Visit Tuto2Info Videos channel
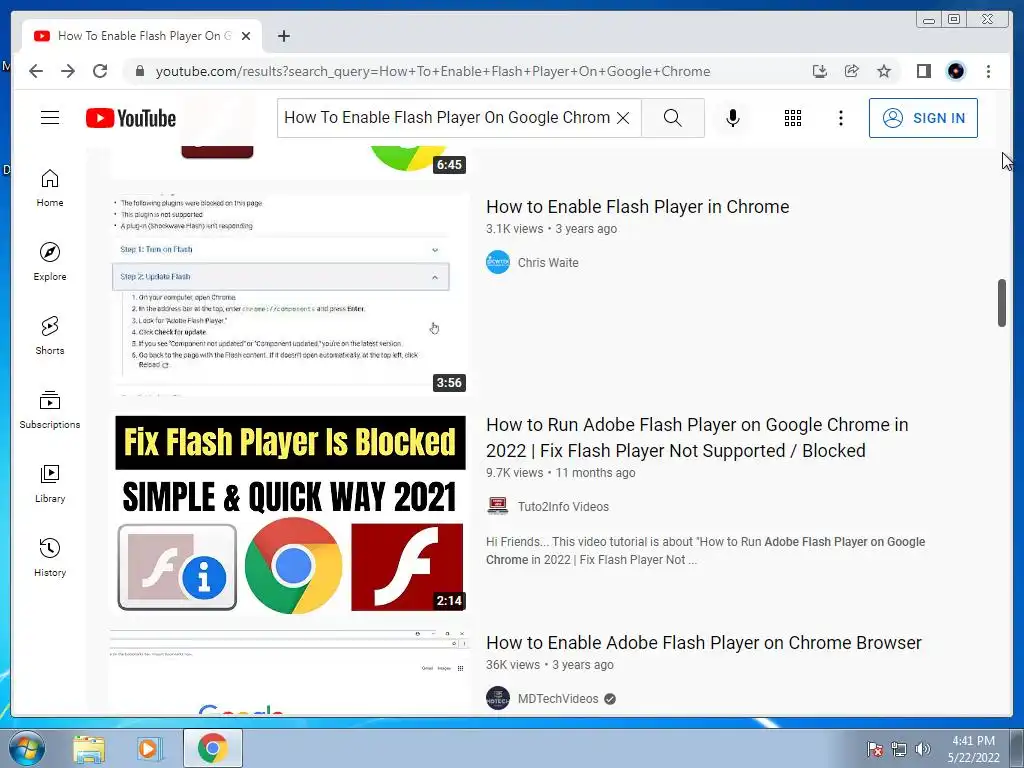The width and height of the screenshot is (1024, 768). (563, 506)
